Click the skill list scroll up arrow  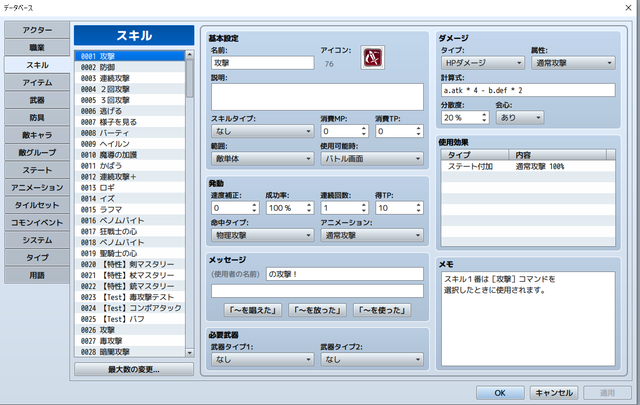189,55
